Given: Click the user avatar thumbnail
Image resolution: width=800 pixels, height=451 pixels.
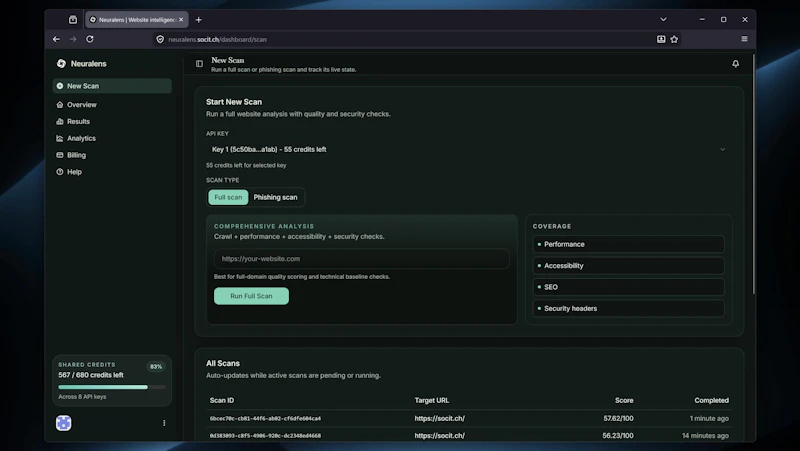Looking at the screenshot, I should [64, 423].
